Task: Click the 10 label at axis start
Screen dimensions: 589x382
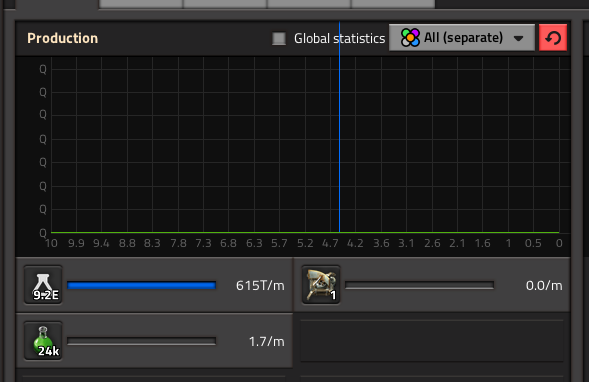Action: [51, 243]
